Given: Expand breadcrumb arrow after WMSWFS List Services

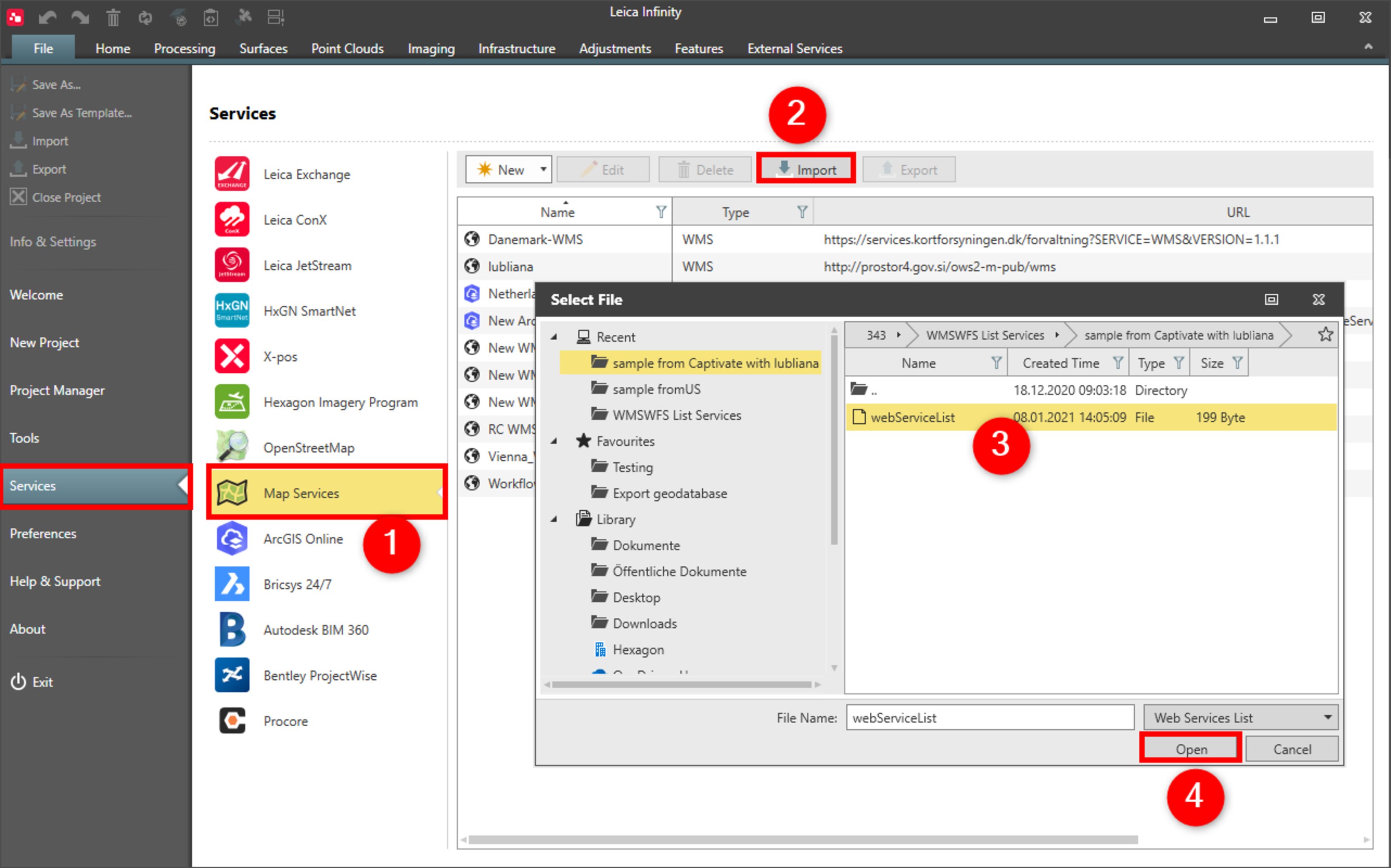Looking at the screenshot, I should [1057, 335].
